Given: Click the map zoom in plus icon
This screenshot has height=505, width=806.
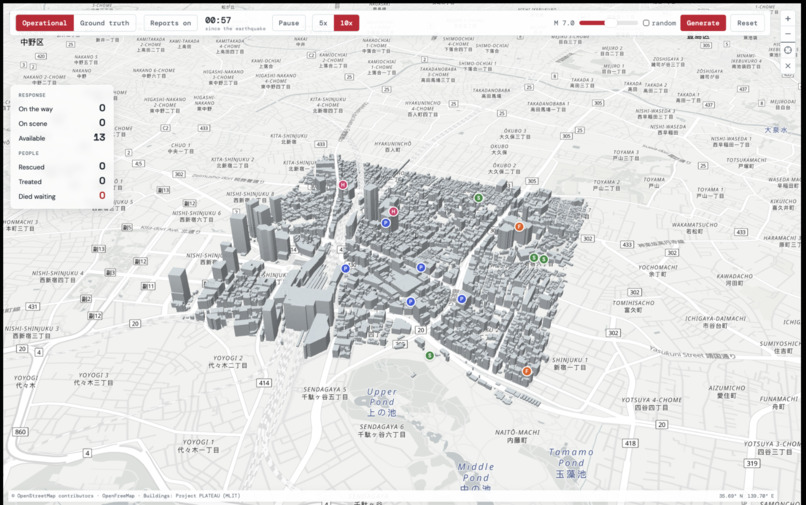Looking at the screenshot, I should coord(787,19).
